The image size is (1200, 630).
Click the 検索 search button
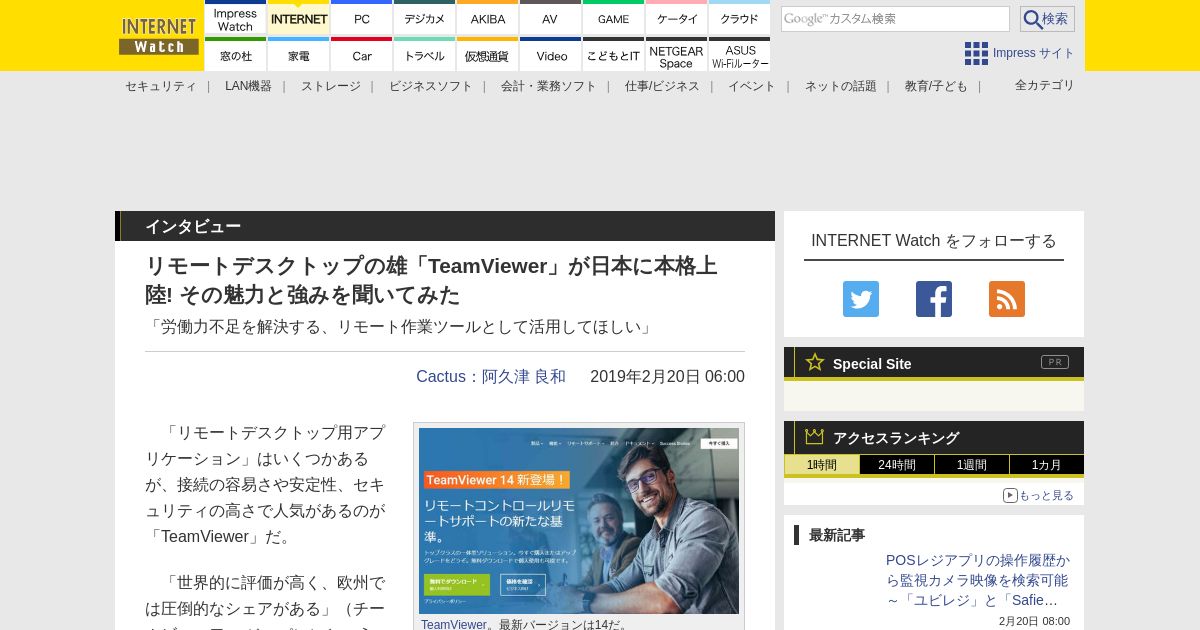point(1047,19)
